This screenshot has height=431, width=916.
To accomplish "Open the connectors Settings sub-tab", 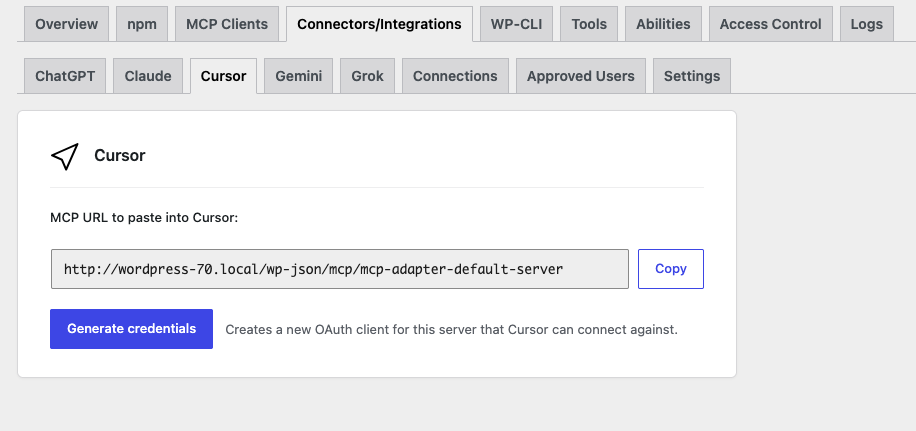I will point(692,76).
